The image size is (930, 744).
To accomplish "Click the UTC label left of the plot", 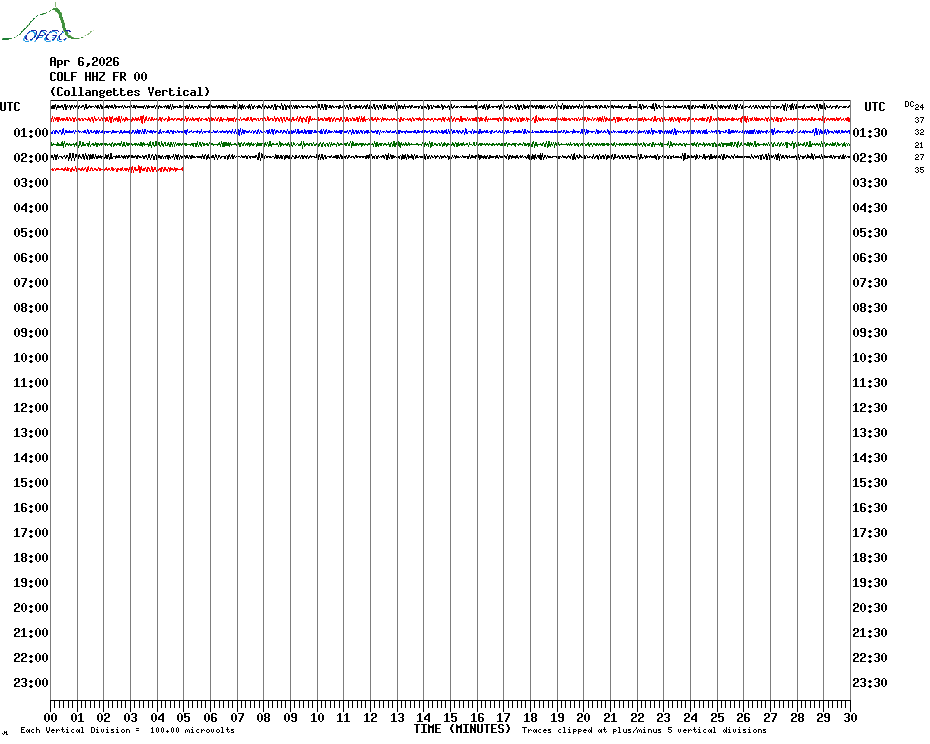I will pyautogui.click(x=10, y=107).
